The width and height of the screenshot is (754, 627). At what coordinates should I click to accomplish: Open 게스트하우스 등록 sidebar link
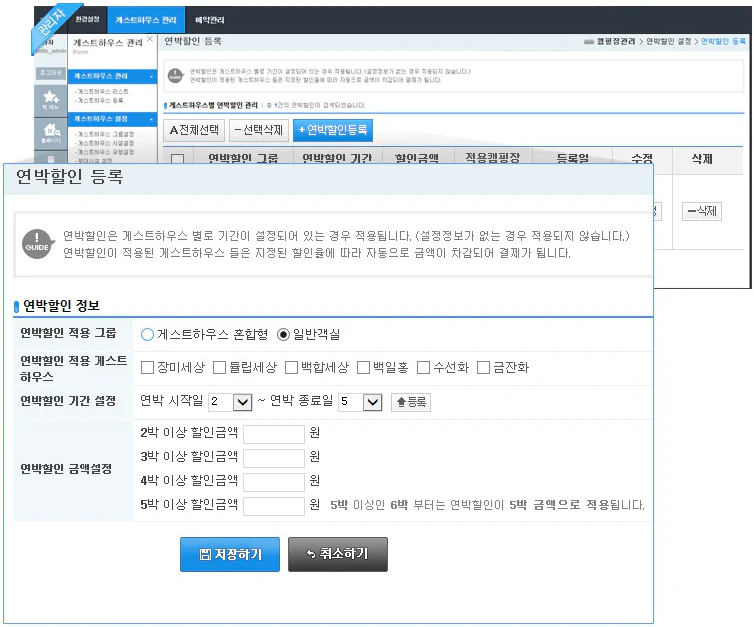[100, 100]
